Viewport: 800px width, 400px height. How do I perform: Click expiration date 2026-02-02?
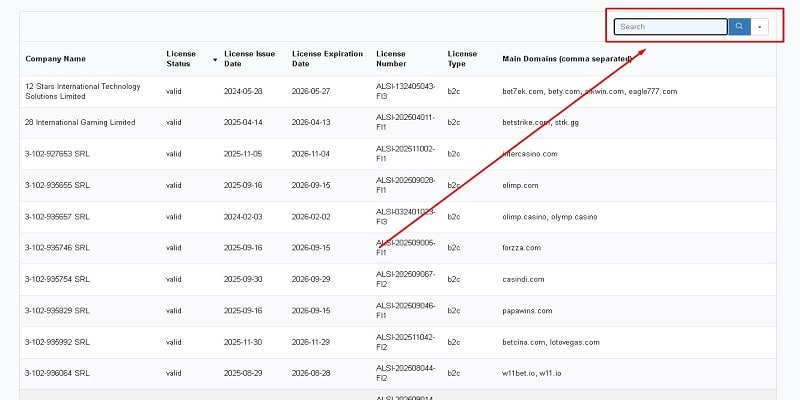point(311,217)
